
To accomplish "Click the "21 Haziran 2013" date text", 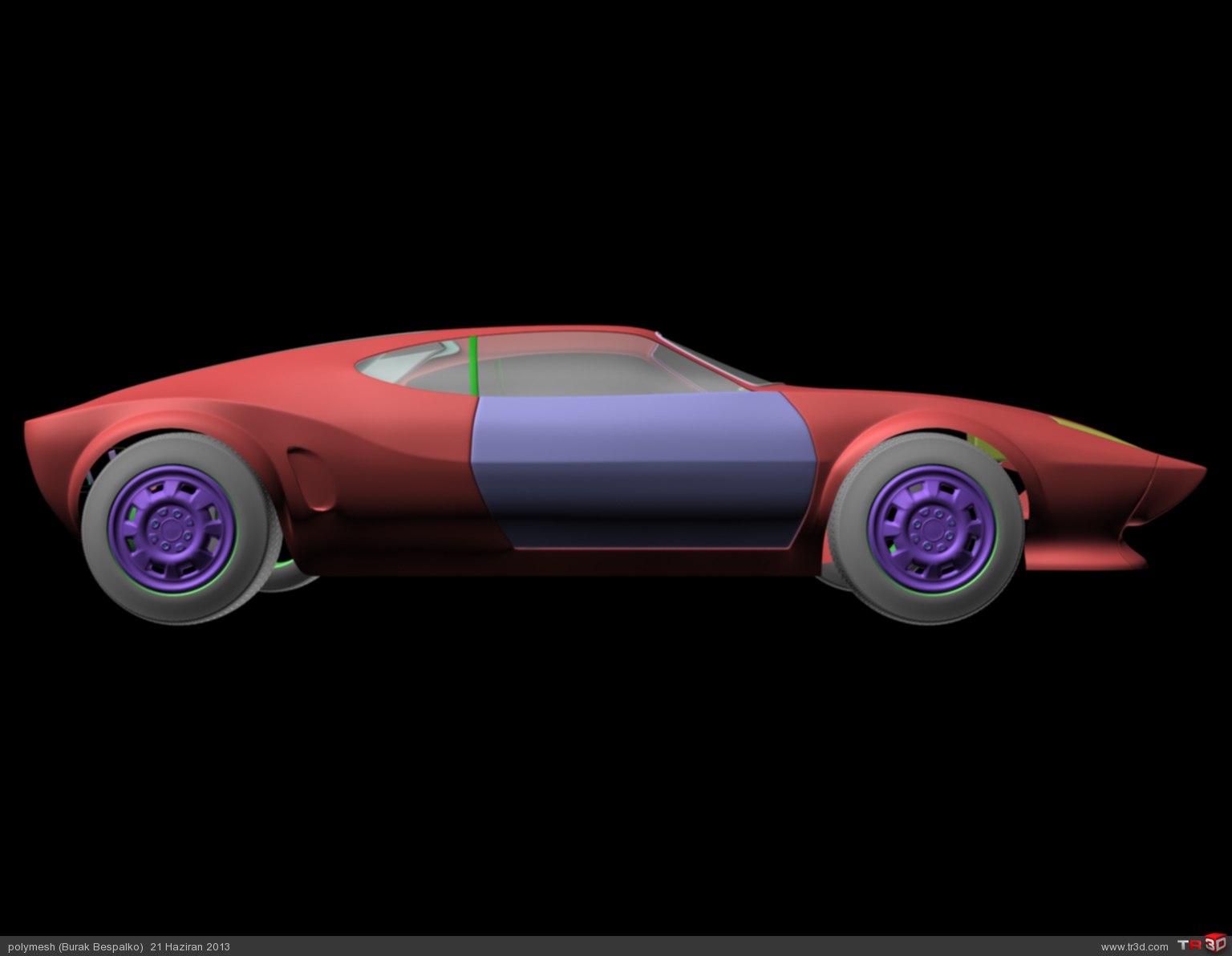I will 190,947.
